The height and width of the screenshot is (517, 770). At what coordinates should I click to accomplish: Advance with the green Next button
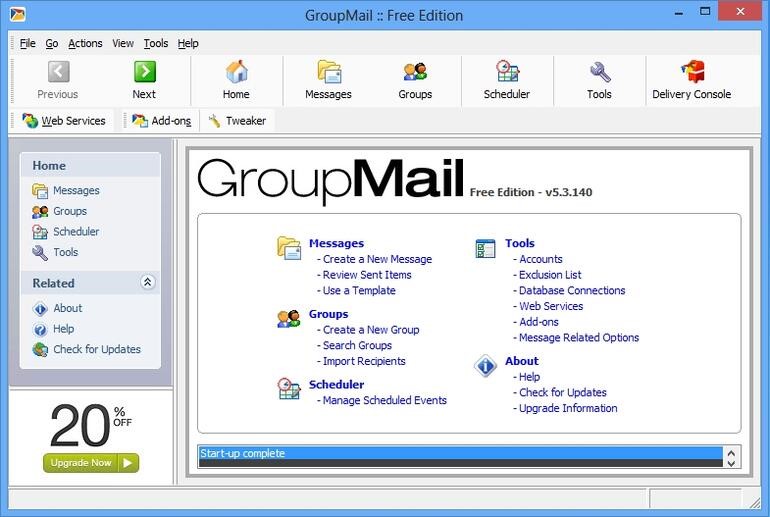(x=144, y=80)
